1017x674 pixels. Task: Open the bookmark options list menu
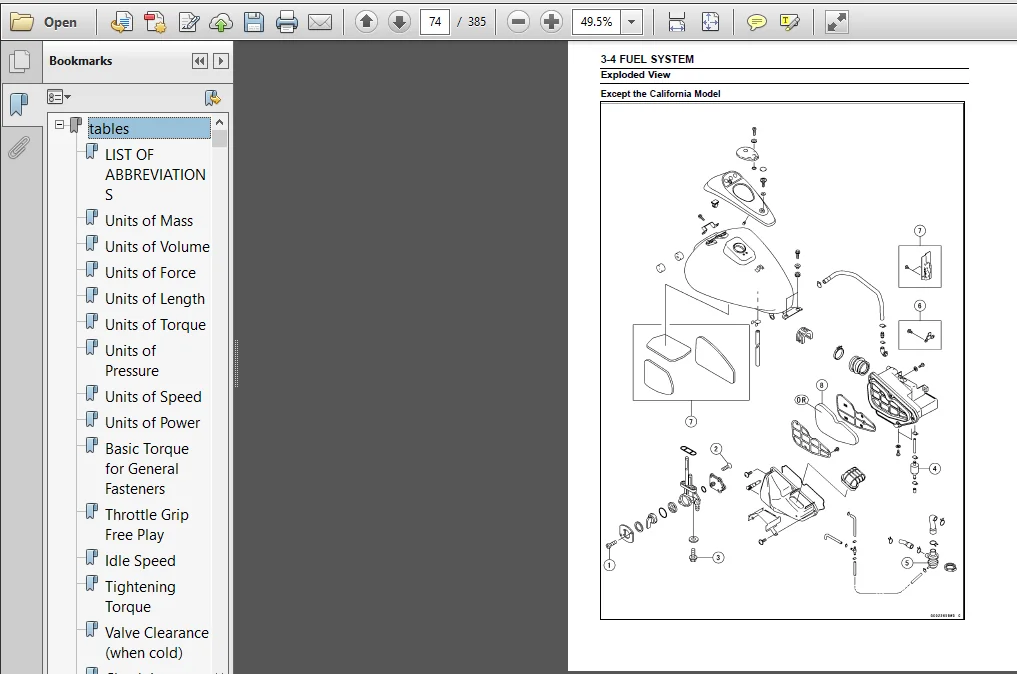(x=58, y=97)
